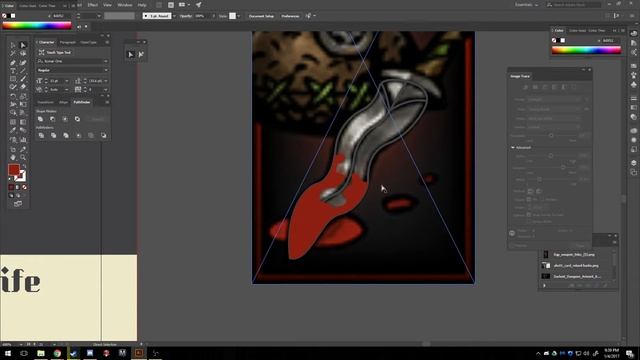Viewport: 640px width, 360px height.
Task: Select the Rectangle tool
Action: (13, 79)
